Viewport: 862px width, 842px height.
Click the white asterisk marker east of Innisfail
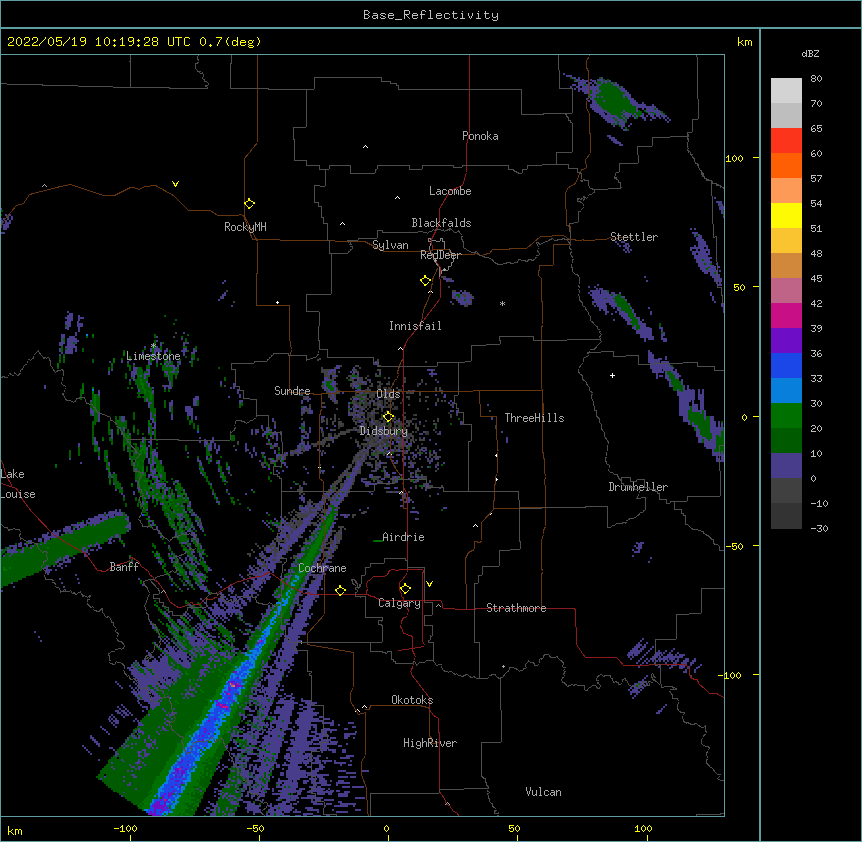[x=502, y=303]
